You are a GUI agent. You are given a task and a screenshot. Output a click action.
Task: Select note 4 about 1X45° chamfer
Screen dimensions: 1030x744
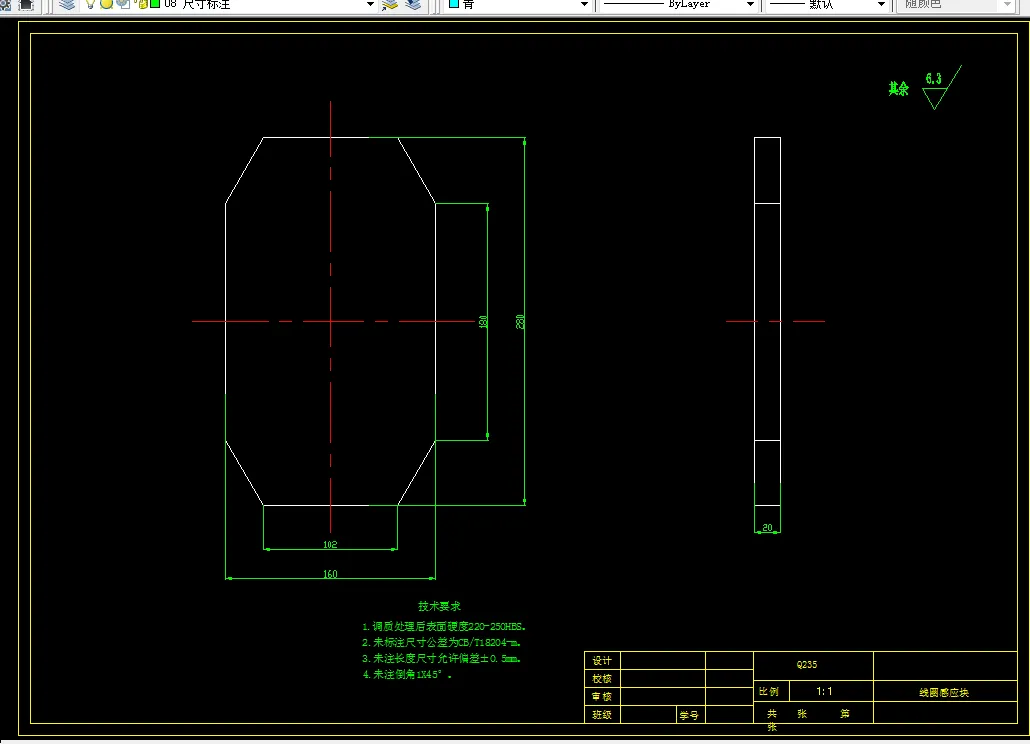pyautogui.click(x=407, y=674)
